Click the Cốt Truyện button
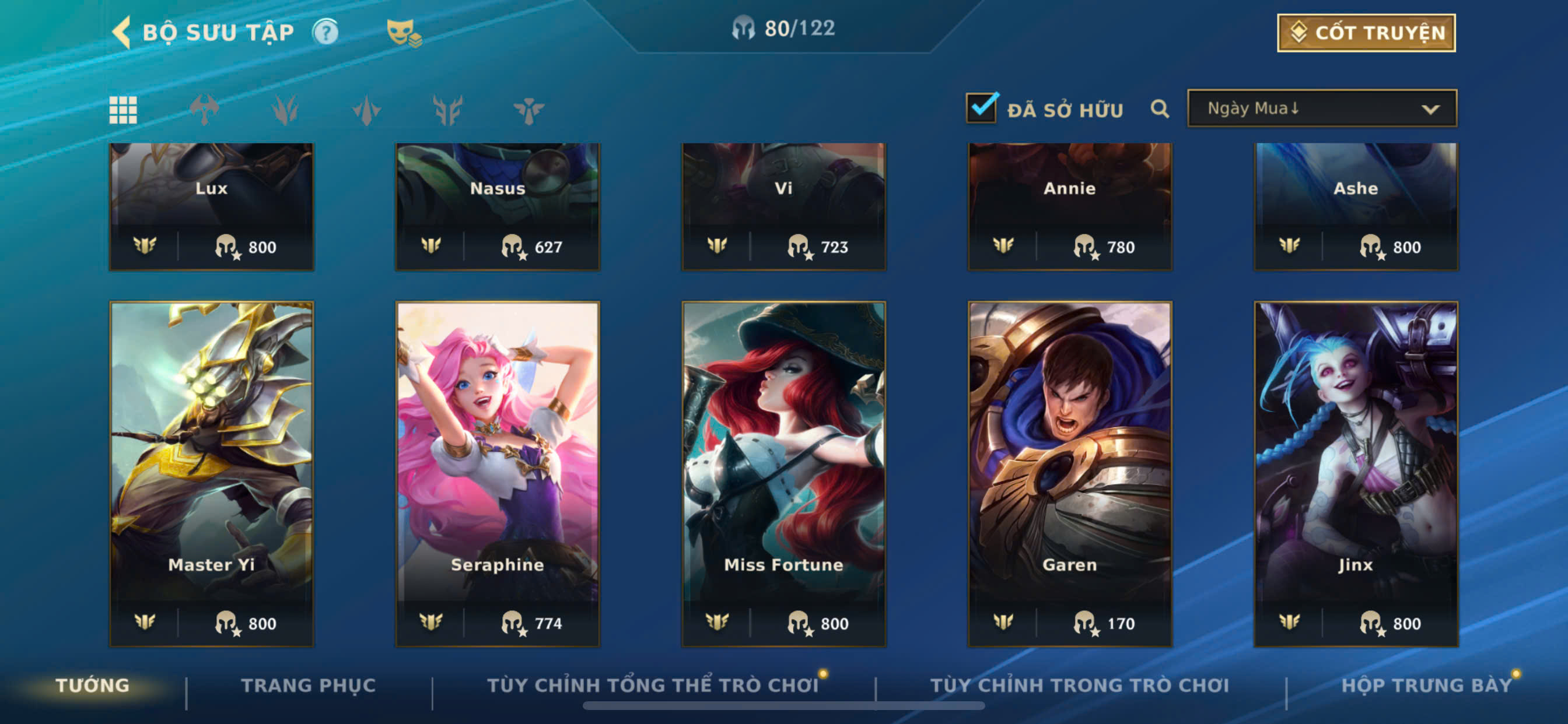Image resolution: width=1568 pixels, height=724 pixels. point(1366,33)
